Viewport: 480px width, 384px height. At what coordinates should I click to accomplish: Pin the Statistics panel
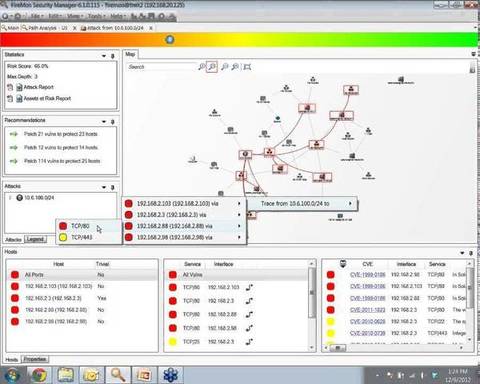(113, 56)
